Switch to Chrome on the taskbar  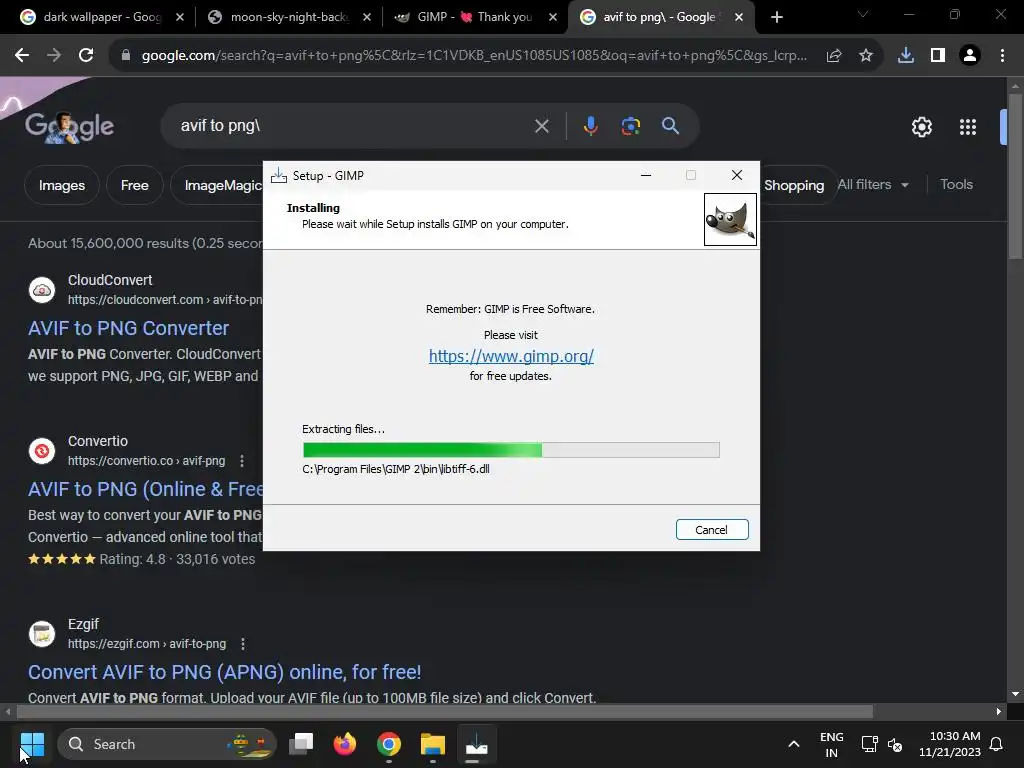(389, 744)
